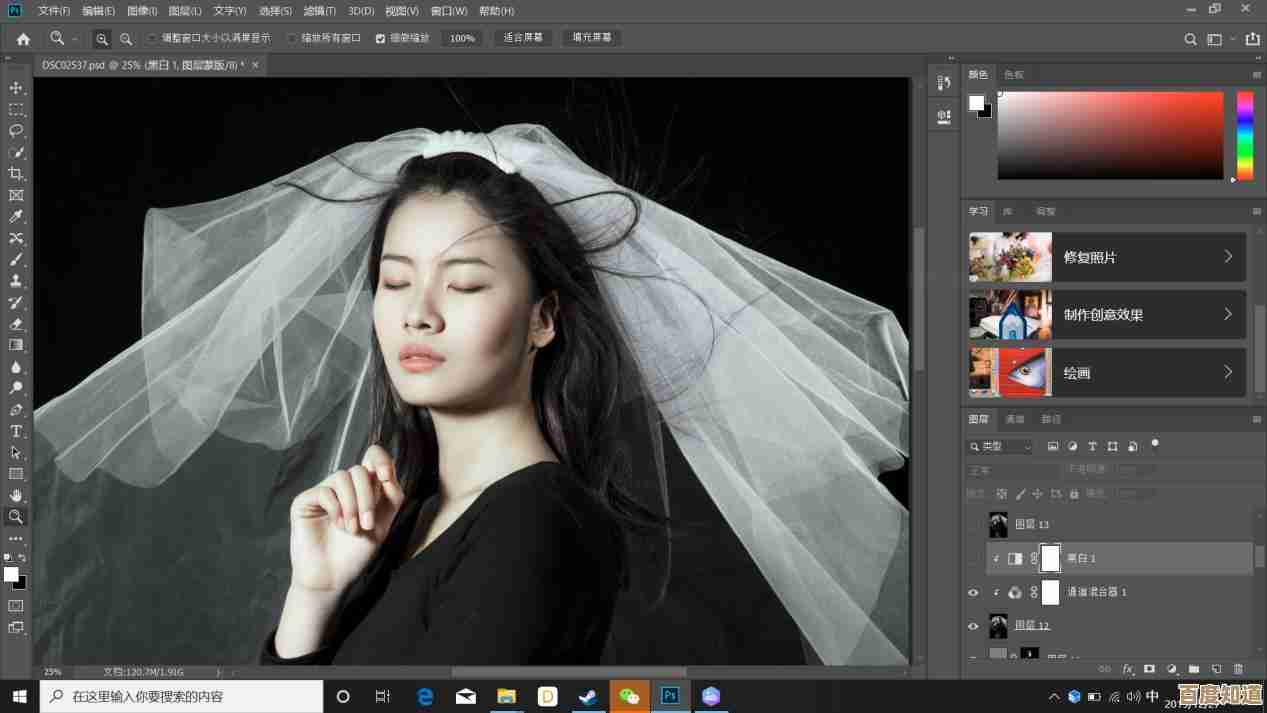Click the 适合屏幕 button
Screen dimensions: 1267x713
[523, 38]
